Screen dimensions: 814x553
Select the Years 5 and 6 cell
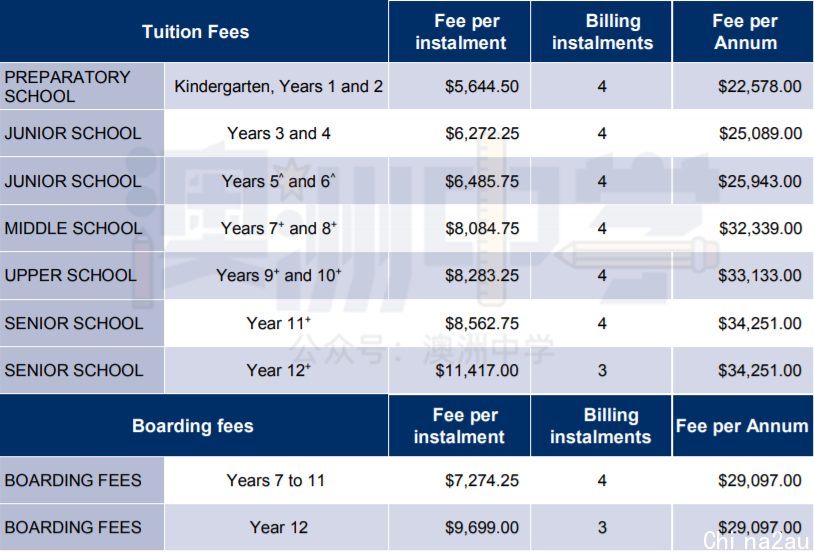(276, 181)
